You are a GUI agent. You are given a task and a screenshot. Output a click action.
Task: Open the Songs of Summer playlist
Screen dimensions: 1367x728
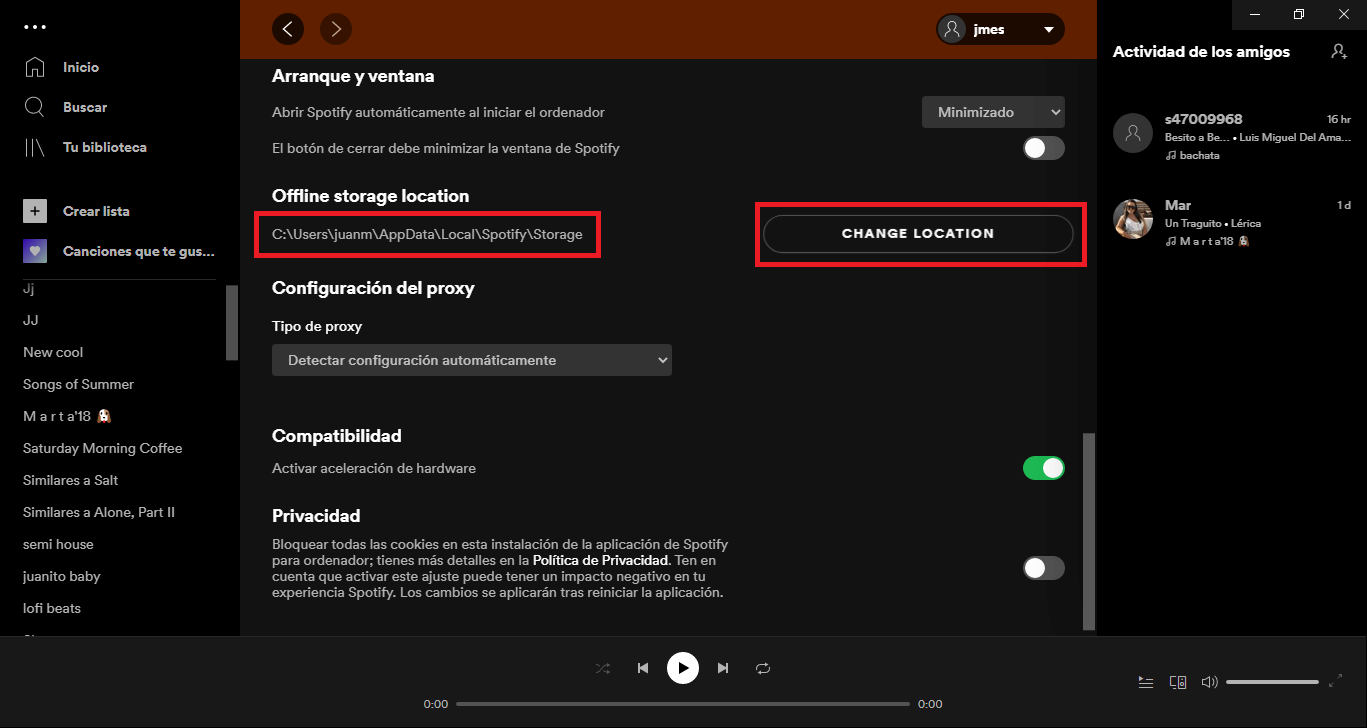tap(78, 384)
